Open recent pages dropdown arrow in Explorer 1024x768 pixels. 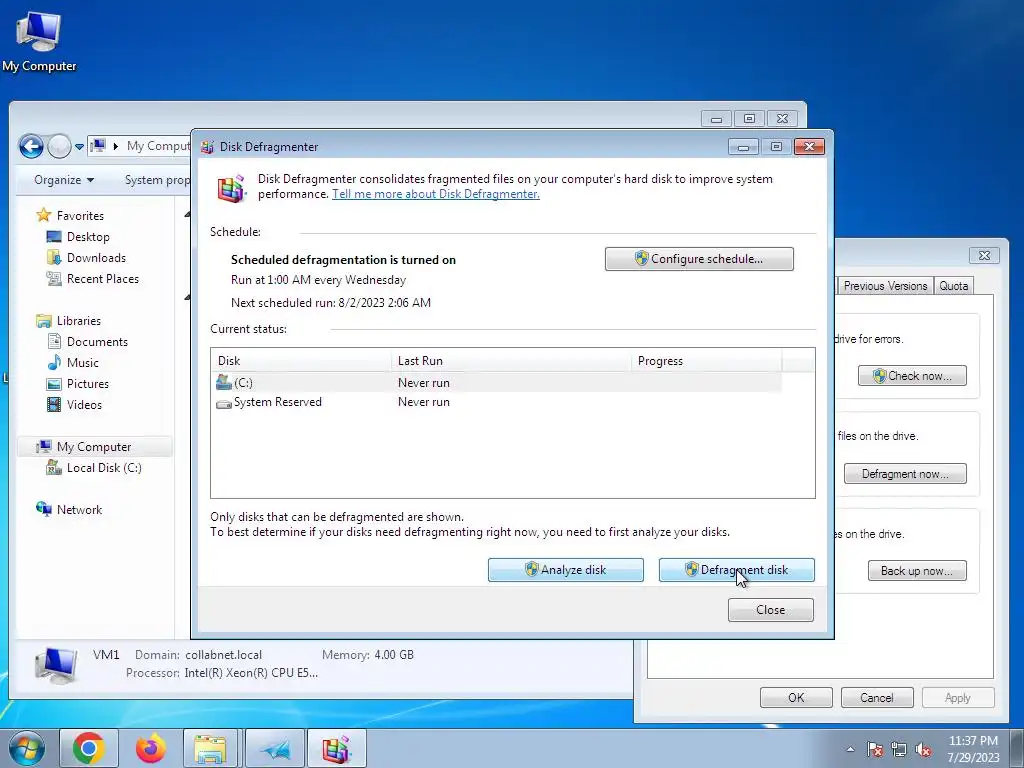79,146
